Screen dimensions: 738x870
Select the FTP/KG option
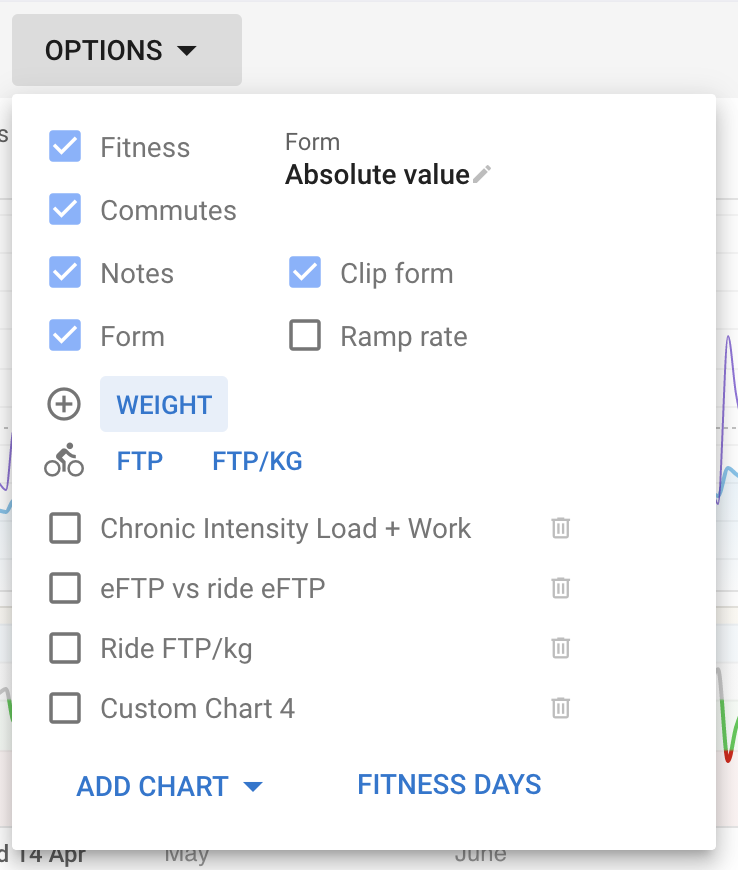pyautogui.click(x=257, y=461)
